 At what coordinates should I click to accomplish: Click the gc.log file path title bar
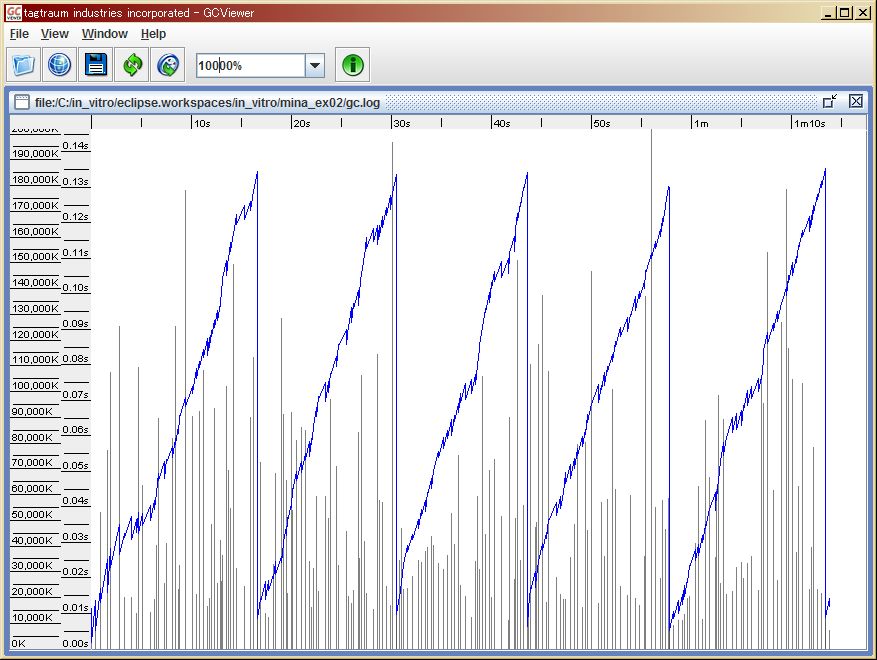pyautogui.click(x=208, y=102)
